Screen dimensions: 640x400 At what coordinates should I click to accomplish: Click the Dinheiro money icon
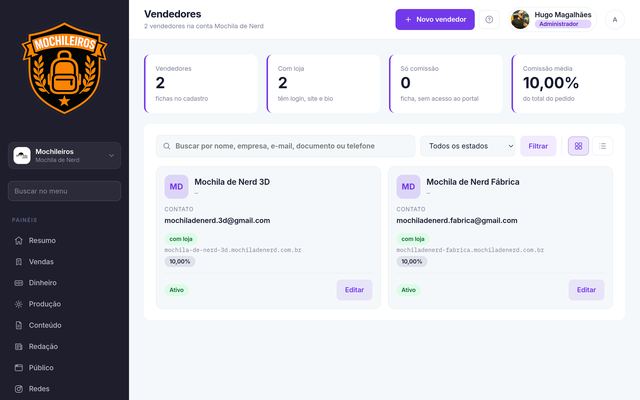pyautogui.click(x=19, y=283)
